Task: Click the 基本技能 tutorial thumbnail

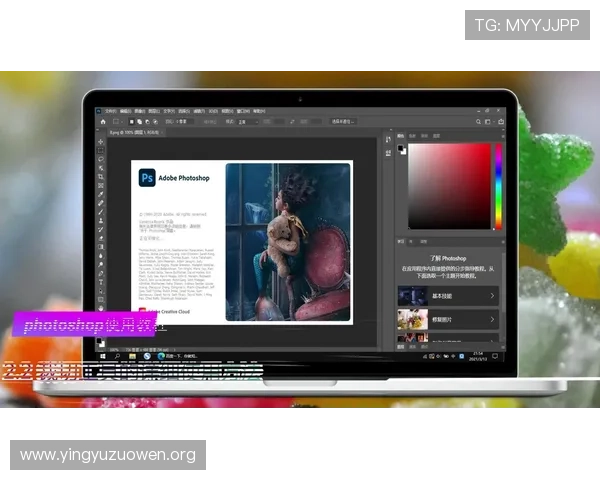Action: [413, 295]
